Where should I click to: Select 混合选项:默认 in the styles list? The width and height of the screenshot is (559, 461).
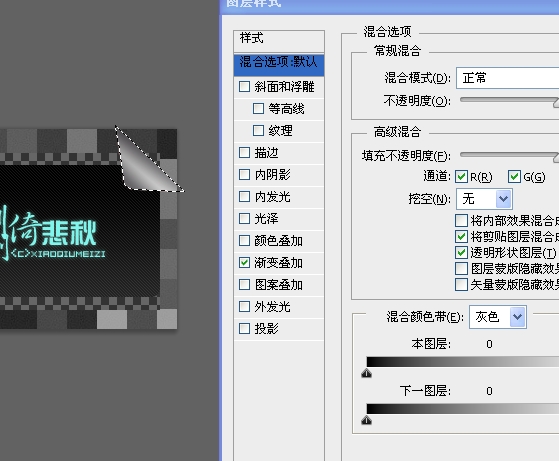[x=279, y=63]
